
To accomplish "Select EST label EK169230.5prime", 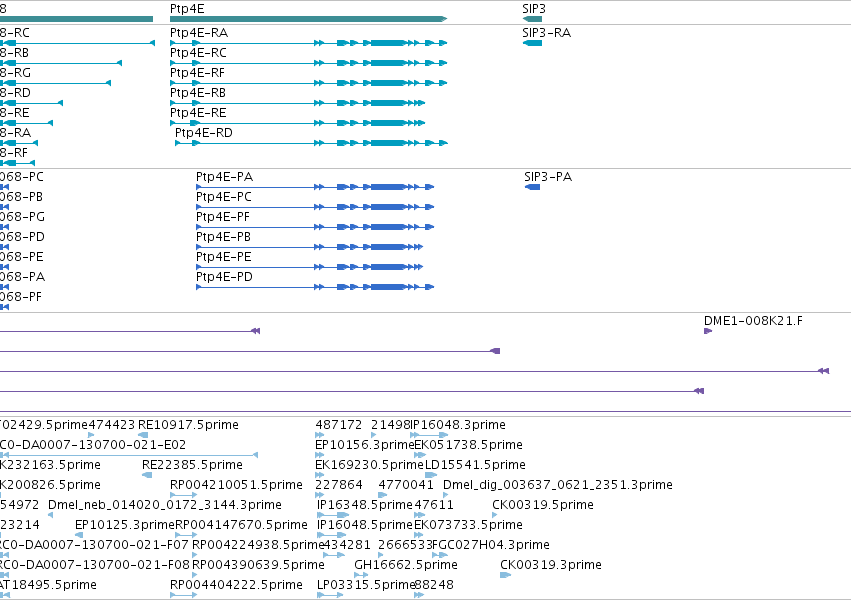I will point(369,465).
